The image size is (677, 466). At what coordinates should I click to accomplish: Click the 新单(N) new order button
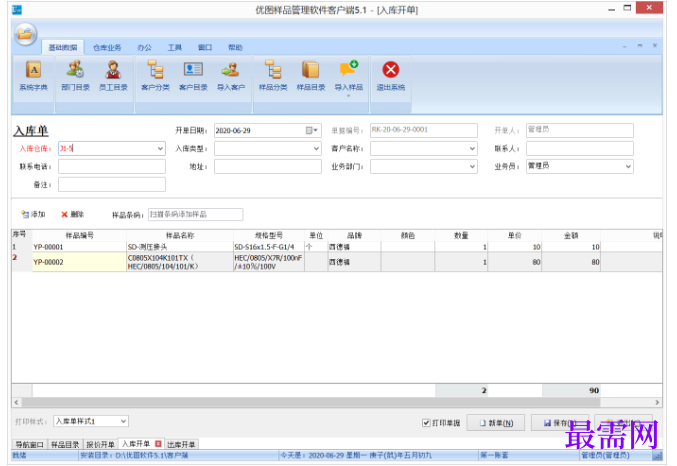coord(496,423)
